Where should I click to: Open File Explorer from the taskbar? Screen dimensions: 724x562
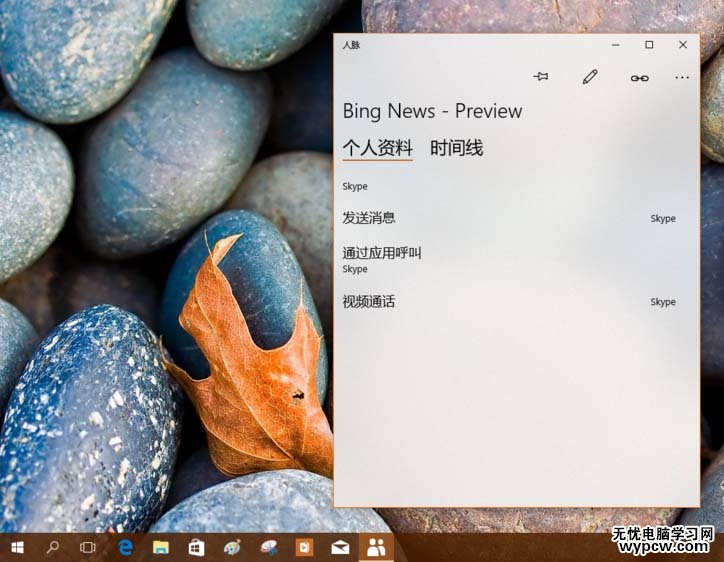pos(161,548)
